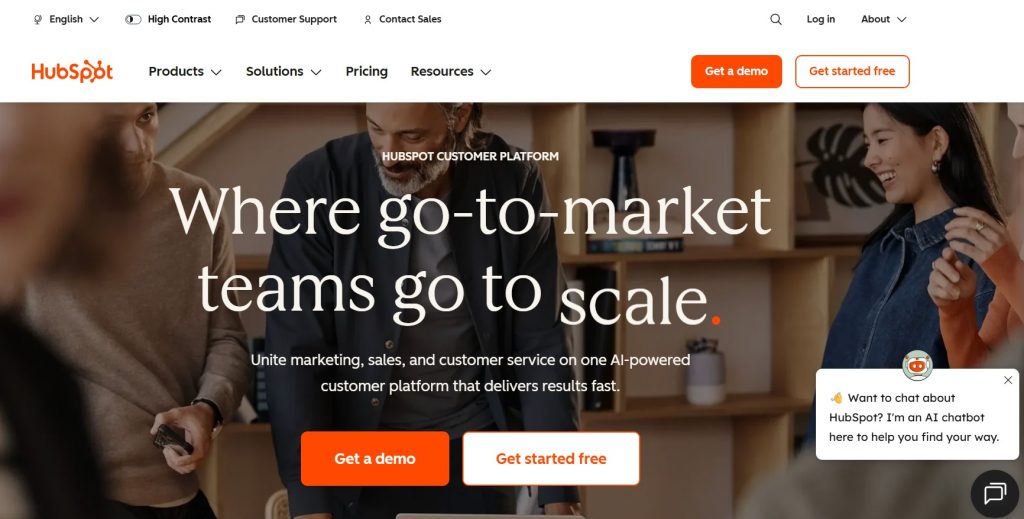The height and width of the screenshot is (519, 1024).
Task: Open the chat widget bubble icon
Action: (x=995, y=494)
